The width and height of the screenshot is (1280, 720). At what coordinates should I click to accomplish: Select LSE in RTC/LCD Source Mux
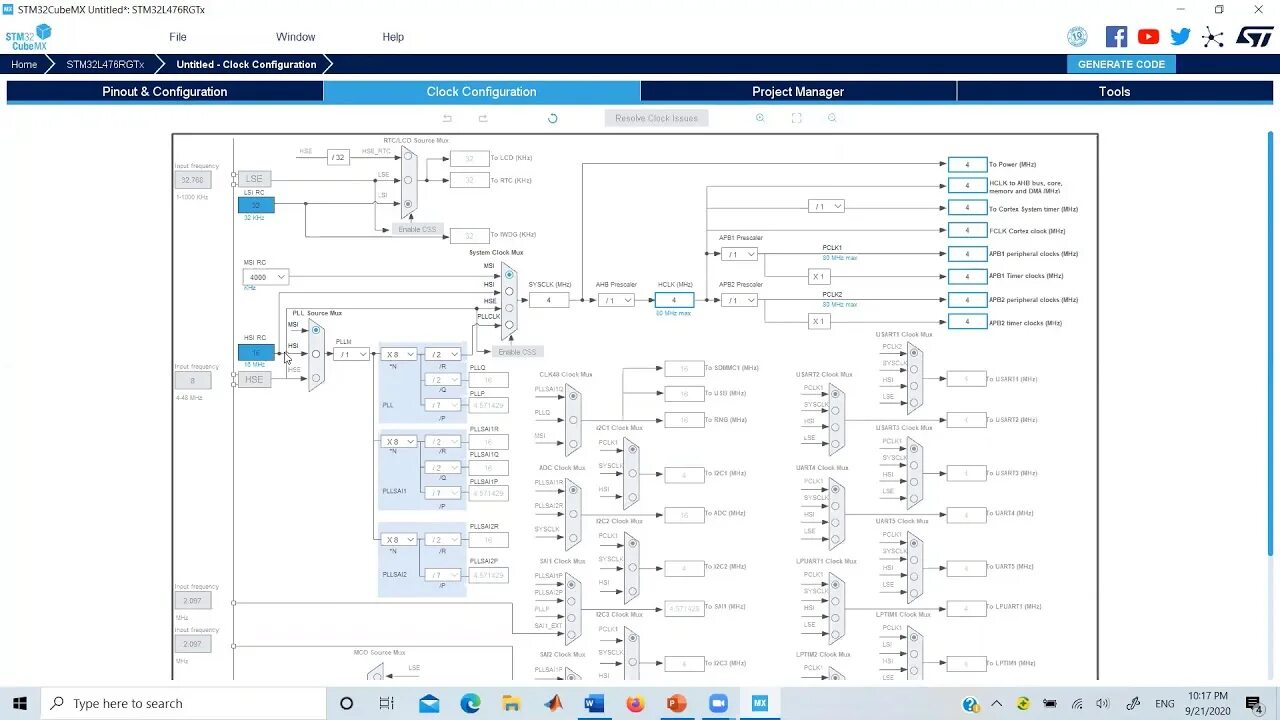click(x=407, y=180)
